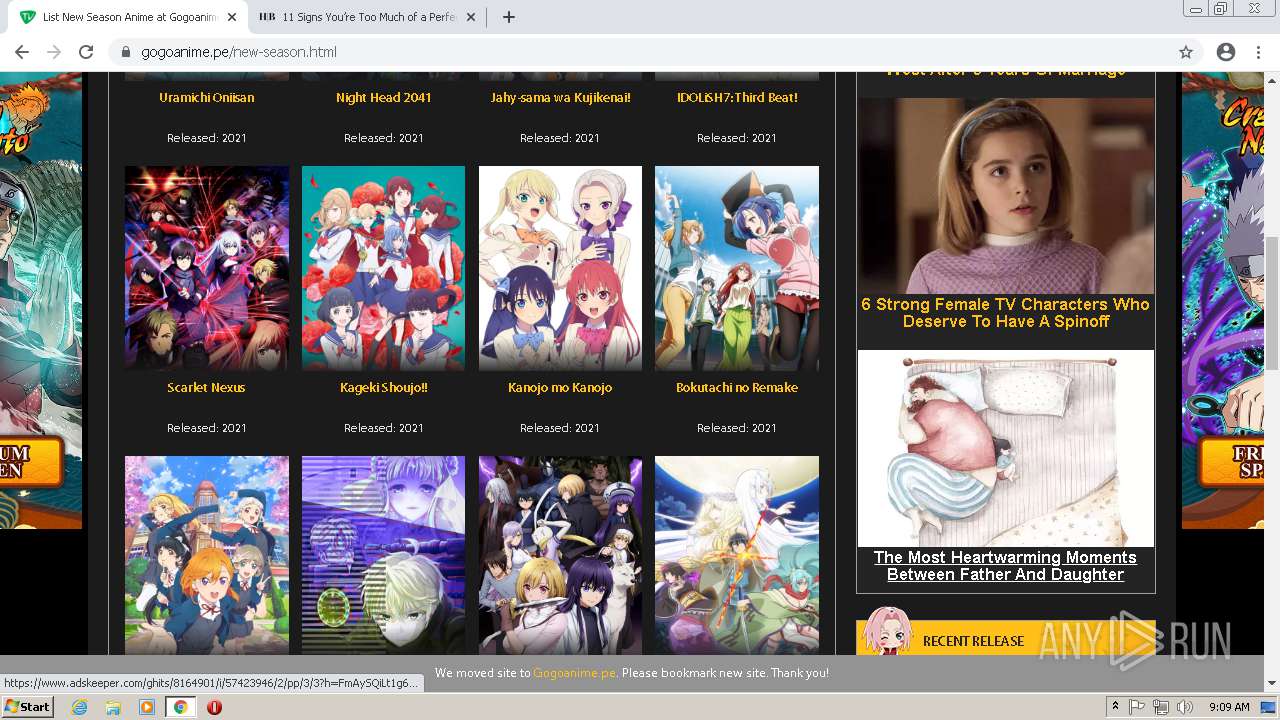
Task: Switch to List New Season Anime tab
Action: point(128,17)
